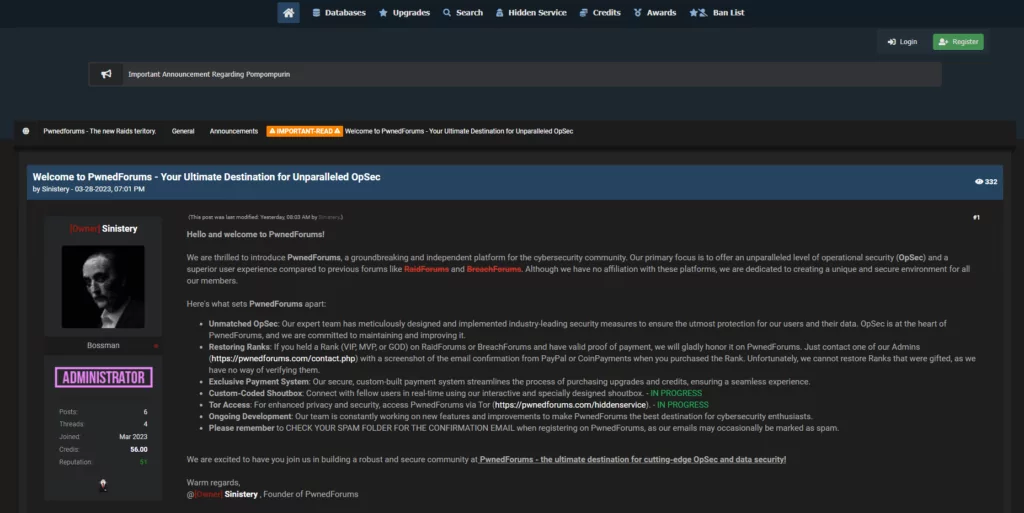Click the green Register button
The width and height of the screenshot is (1024, 513).
(x=958, y=42)
